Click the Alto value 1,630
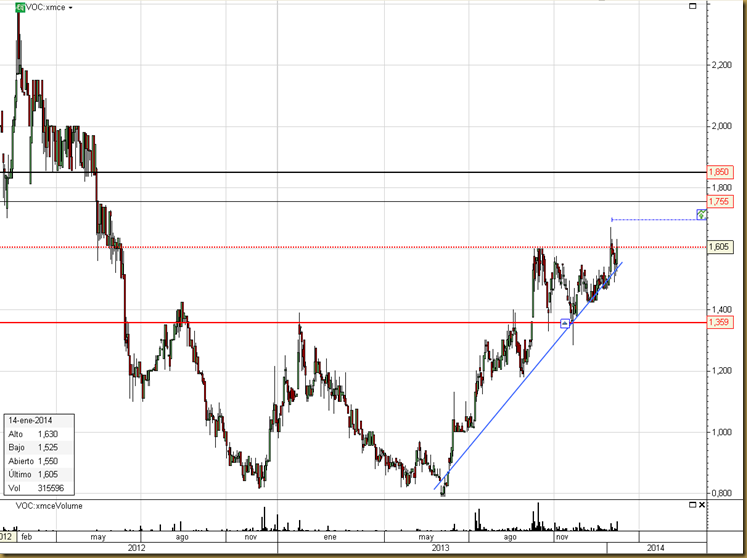 click(x=48, y=434)
